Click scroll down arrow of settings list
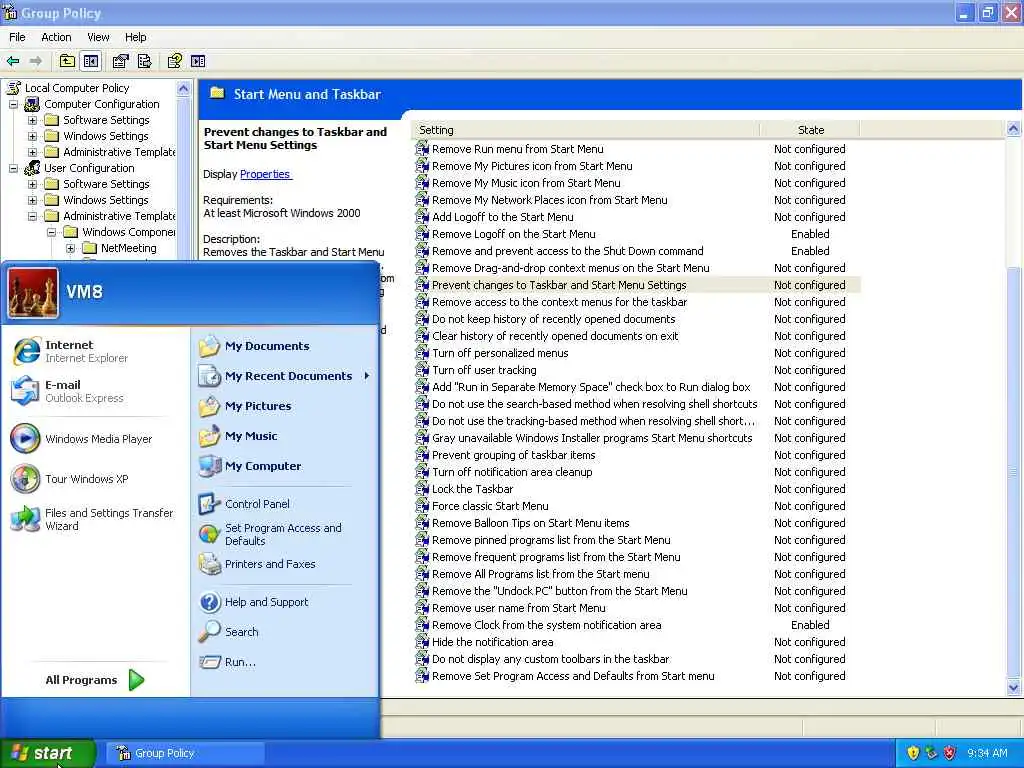 pos(1013,687)
